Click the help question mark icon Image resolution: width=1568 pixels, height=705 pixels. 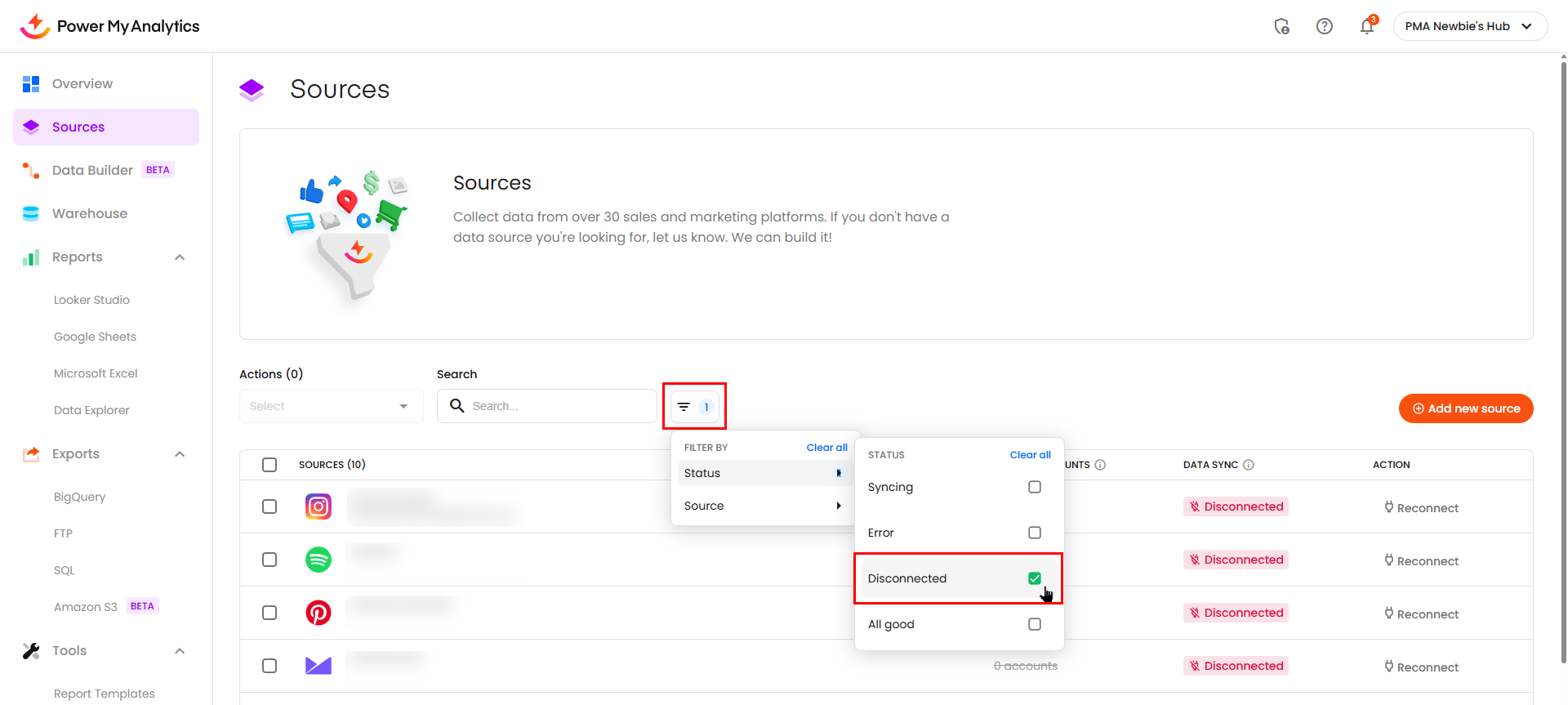(x=1324, y=26)
